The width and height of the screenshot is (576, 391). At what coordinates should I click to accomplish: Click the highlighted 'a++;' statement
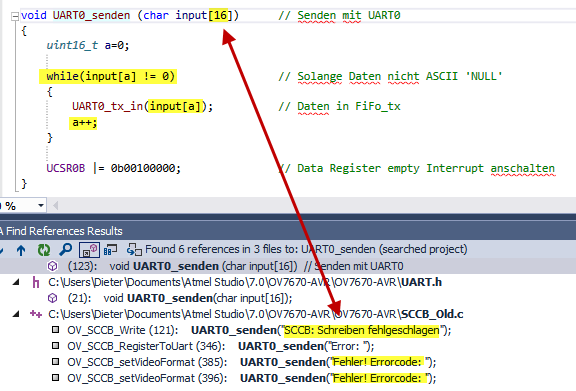tap(83, 122)
